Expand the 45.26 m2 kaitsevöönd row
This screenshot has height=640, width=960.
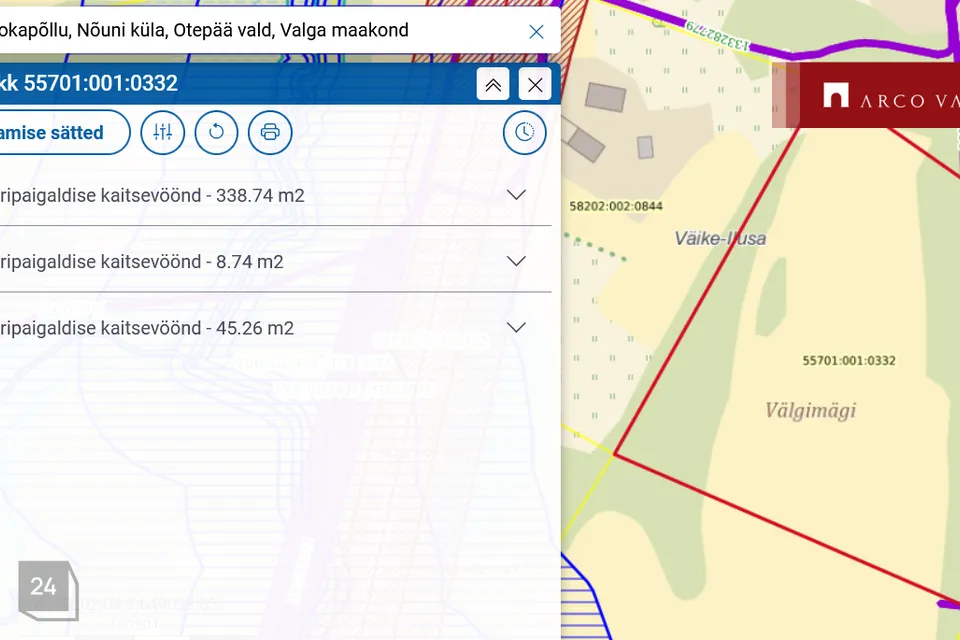(x=517, y=327)
